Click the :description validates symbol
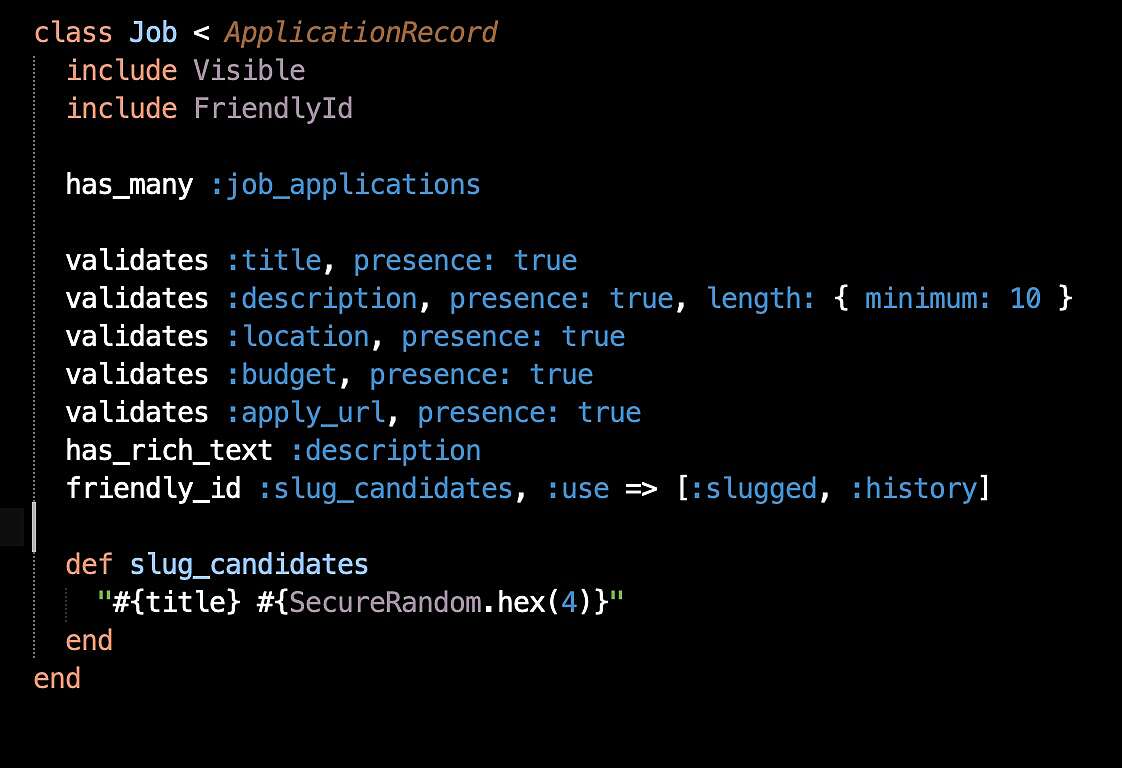The image size is (1122, 768). coord(322,298)
